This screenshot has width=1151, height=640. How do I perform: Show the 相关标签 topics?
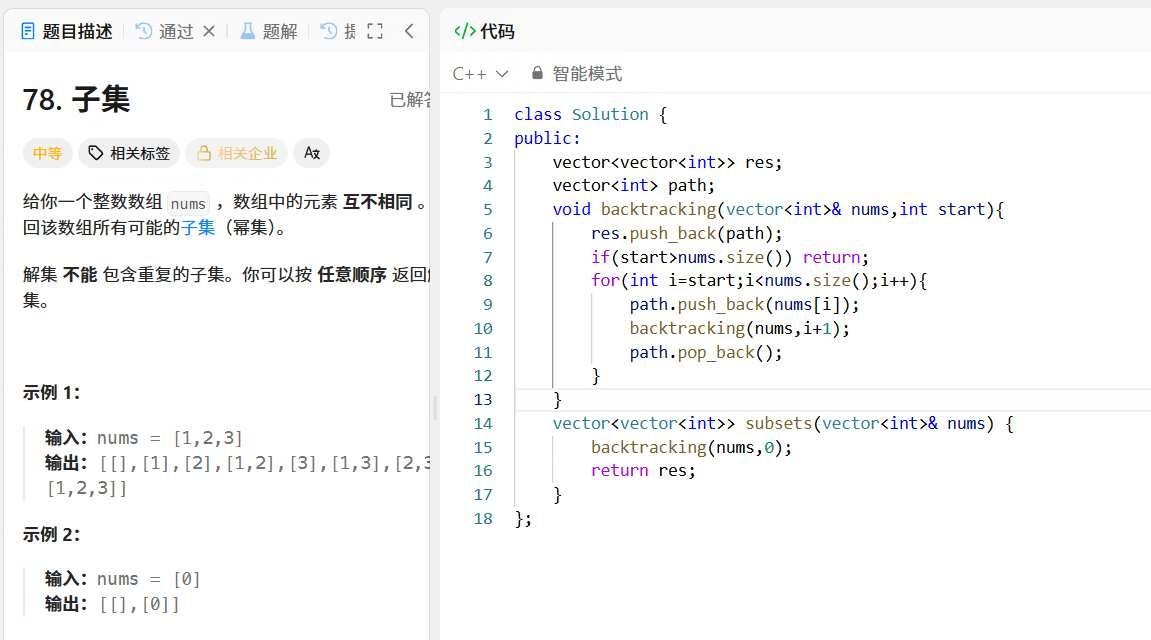tap(129, 153)
